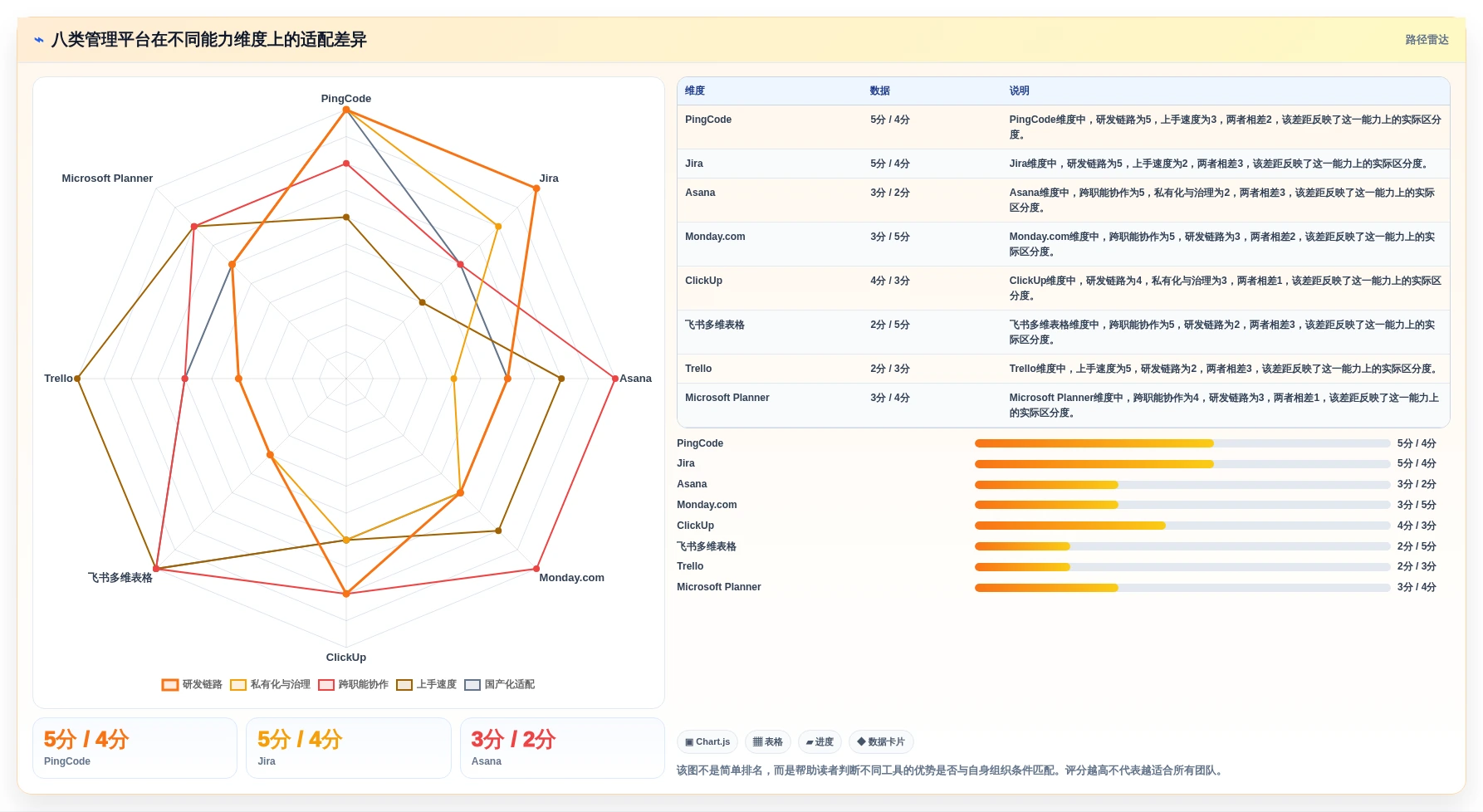Click the Monday.com progress bar
The height and width of the screenshot is (812, 1483).
(x=1182, y=505)
